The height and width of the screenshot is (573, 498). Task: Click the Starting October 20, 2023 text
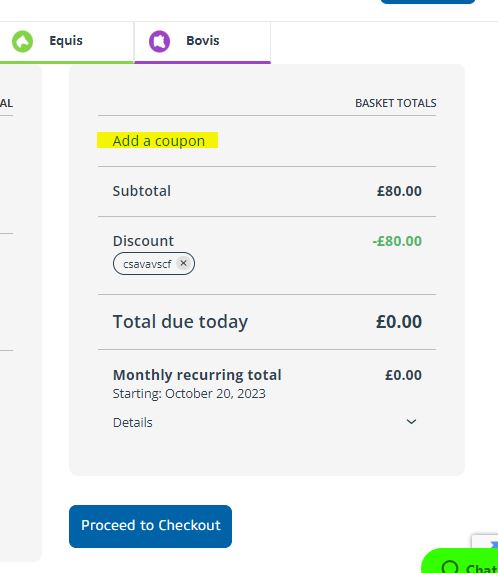click(189, 394)
